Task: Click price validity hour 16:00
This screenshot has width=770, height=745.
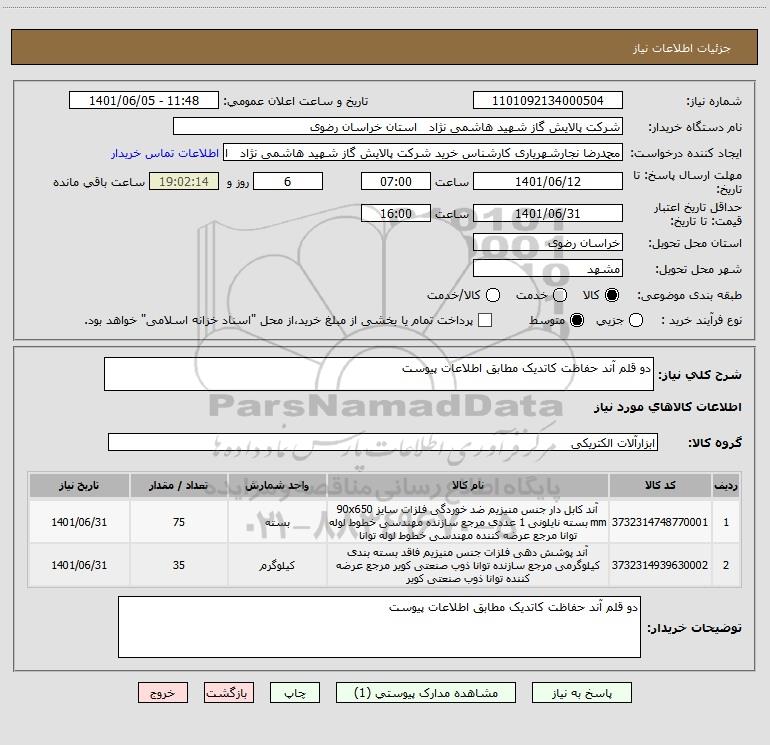Action: (396, 214)
